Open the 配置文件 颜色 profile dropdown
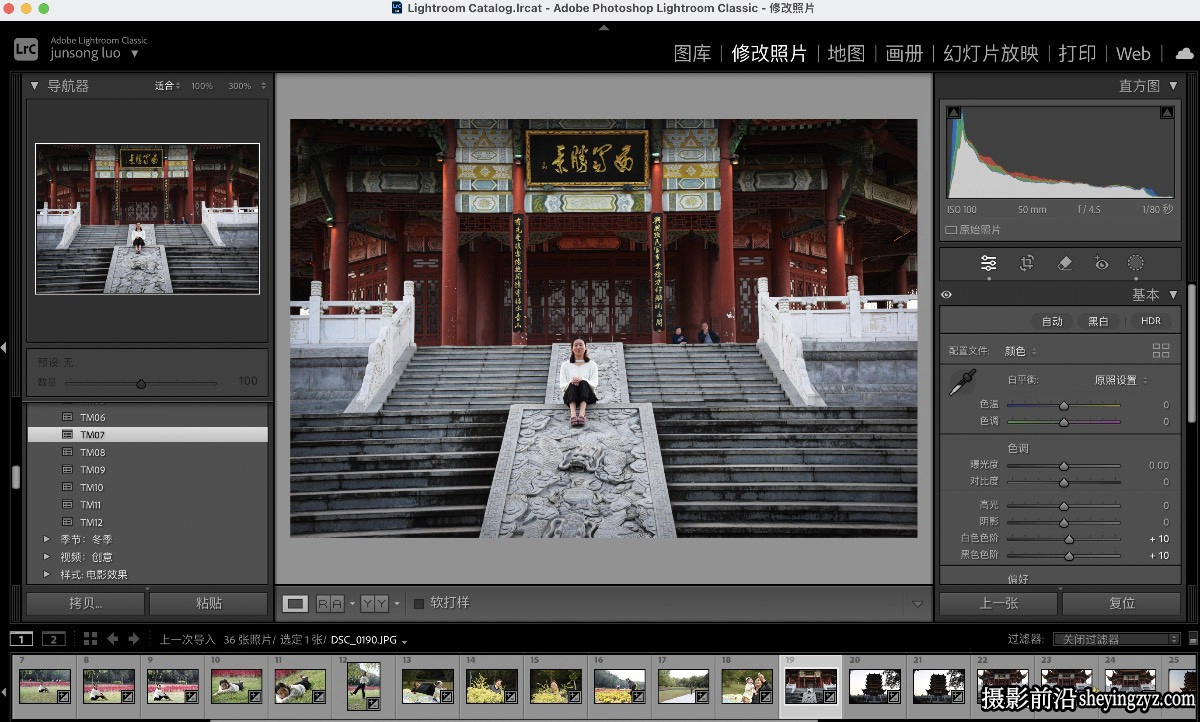1200x722 pixels. click(x=1020, y=351)
